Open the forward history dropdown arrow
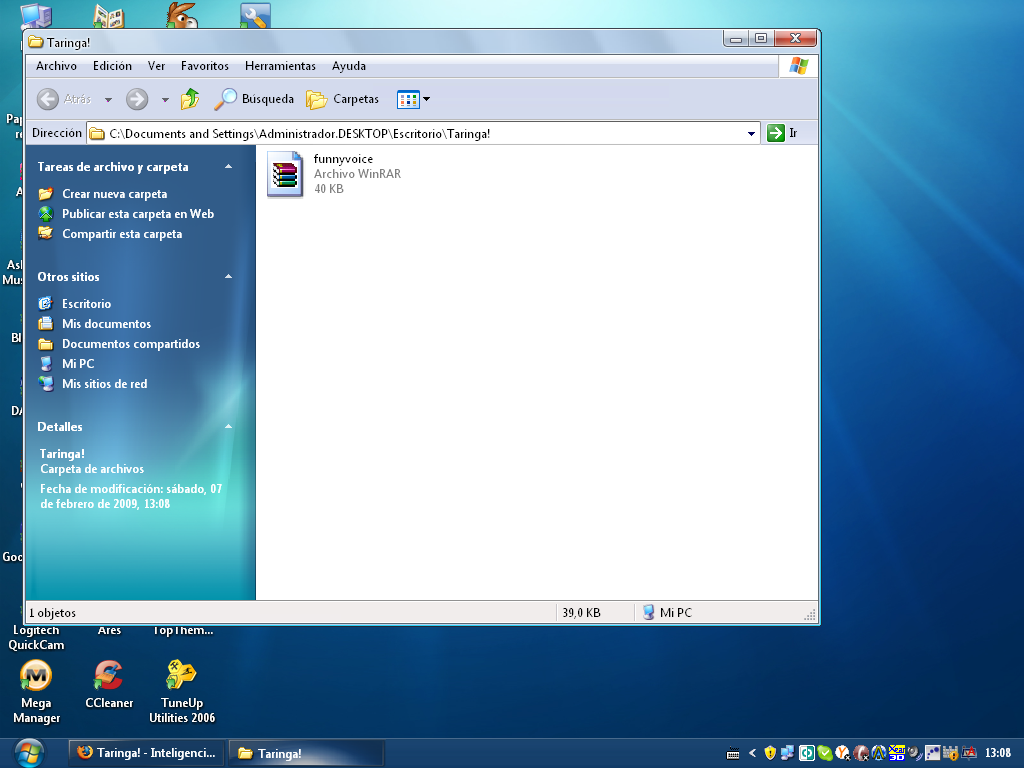The width and height of the screenshot is (1024, 768). pyautogui.click(x=165, y=99)
